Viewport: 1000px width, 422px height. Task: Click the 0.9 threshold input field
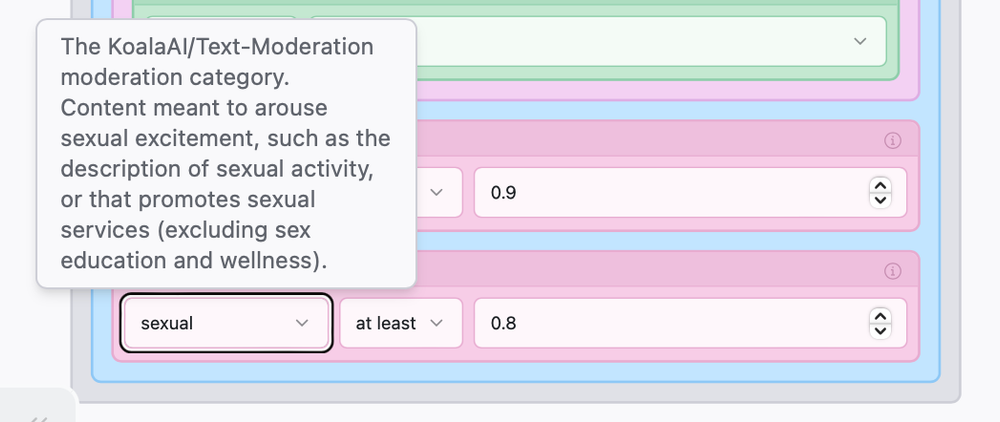(665, 192)
